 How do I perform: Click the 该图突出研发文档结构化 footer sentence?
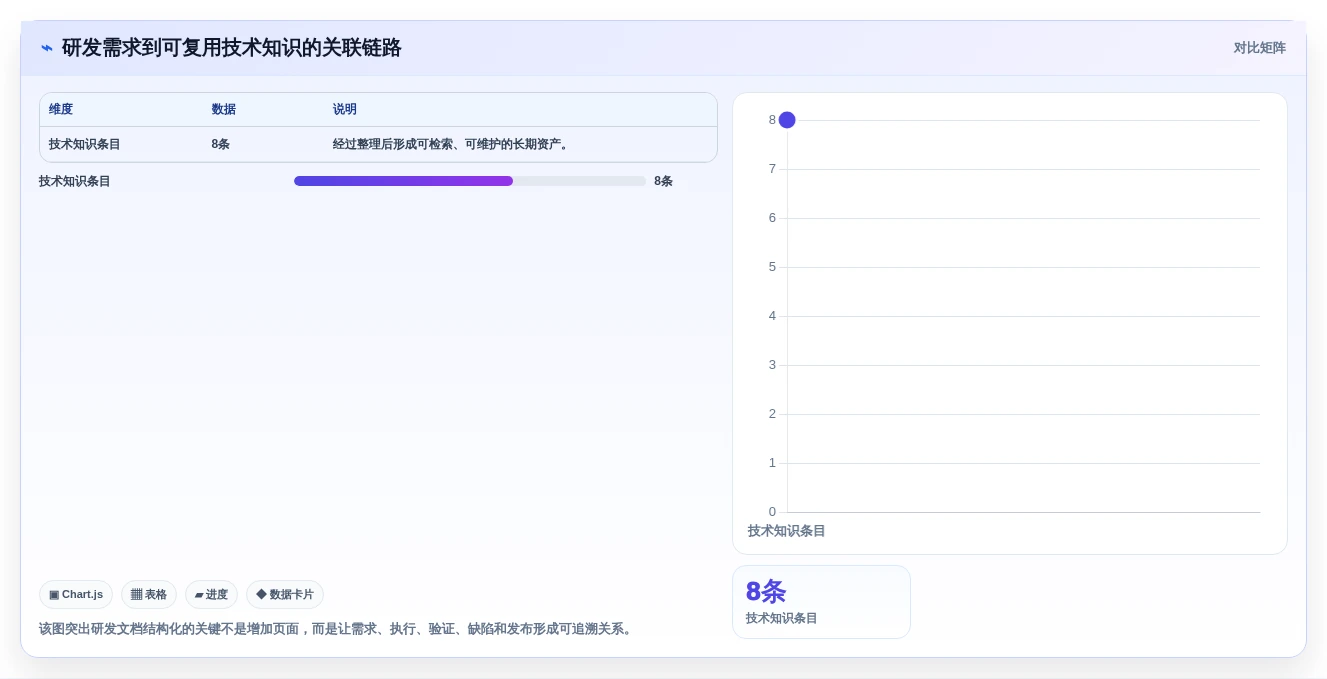[x=337, y=629]
